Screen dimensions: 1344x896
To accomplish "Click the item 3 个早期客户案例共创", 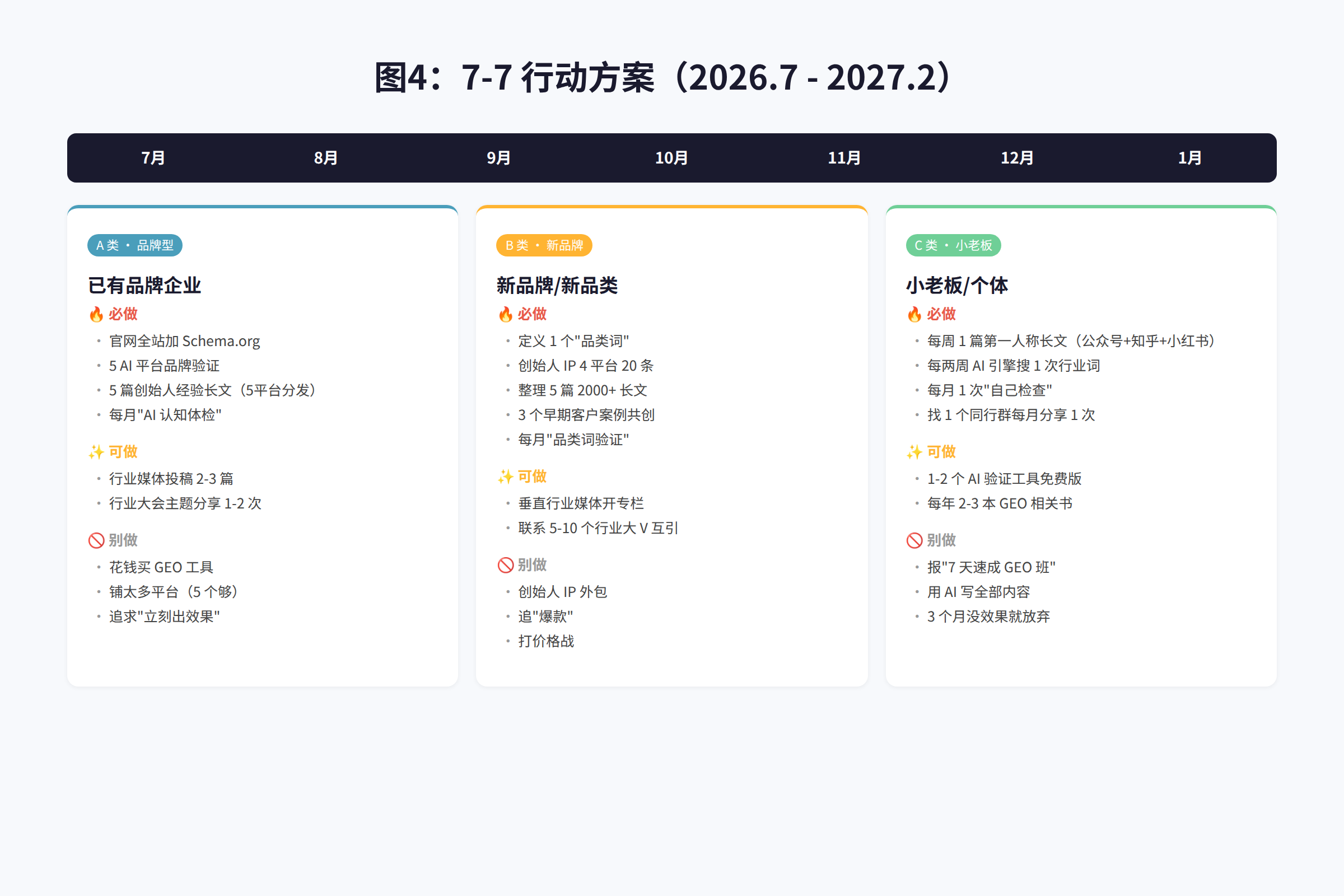I will point(586,415).
